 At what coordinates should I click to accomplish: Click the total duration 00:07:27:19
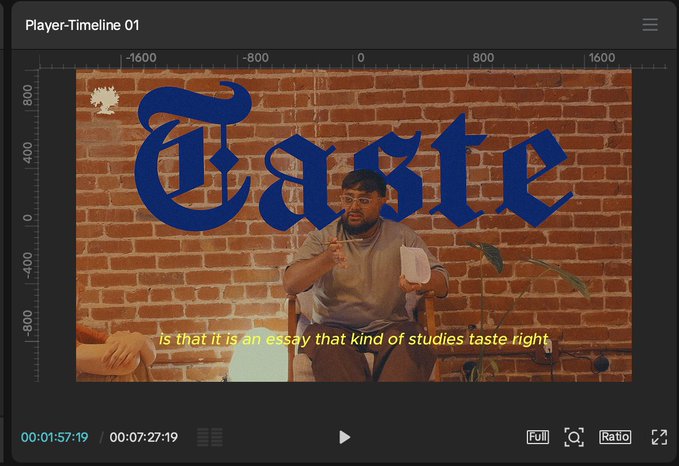[143, 437]
